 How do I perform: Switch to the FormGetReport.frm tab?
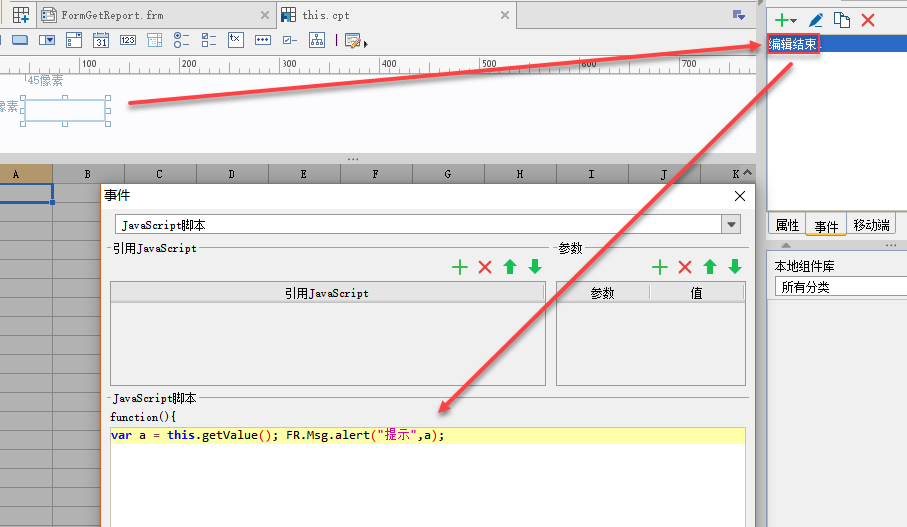tap(113, 16)
